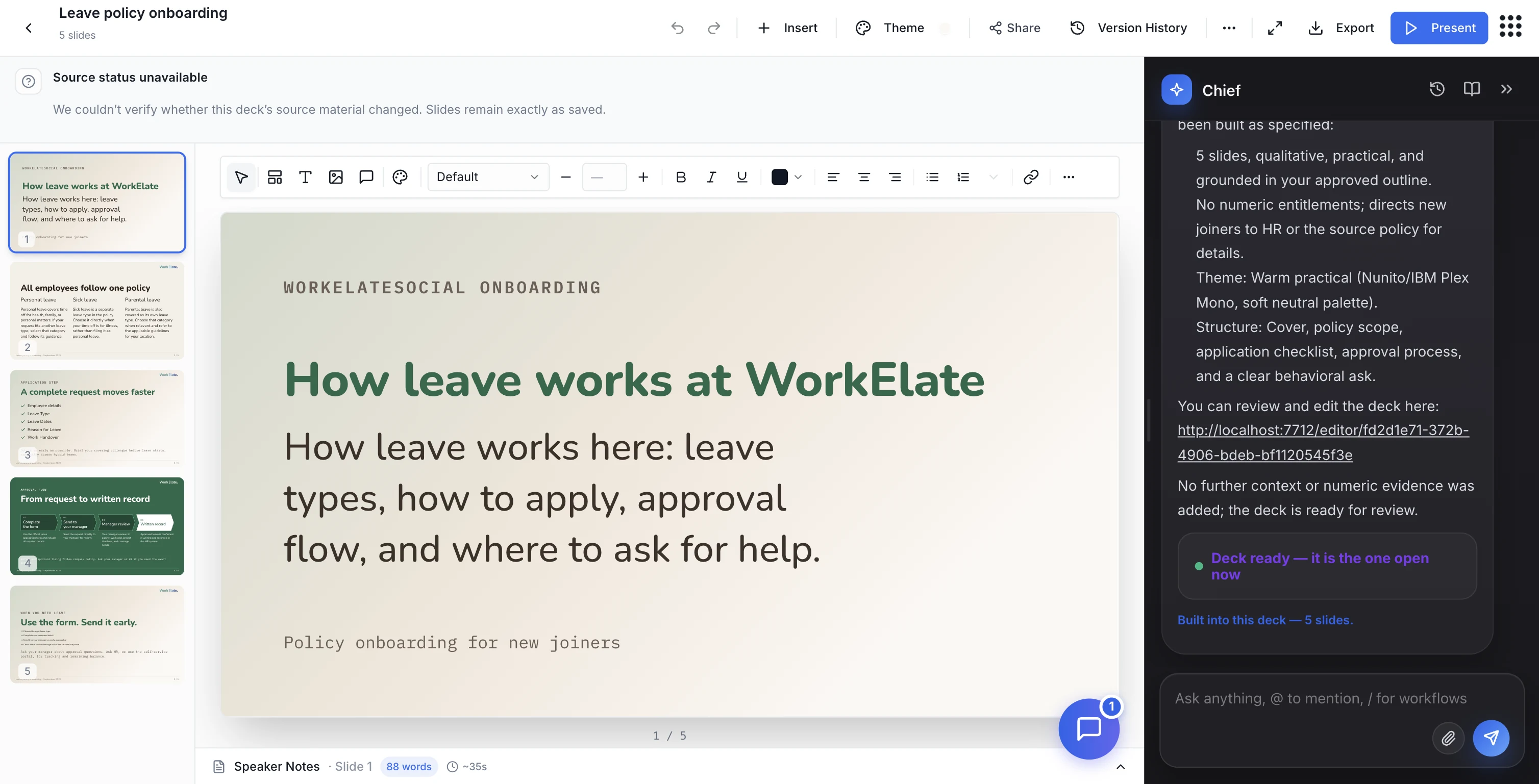Send the chat message

pos(1491,739)
